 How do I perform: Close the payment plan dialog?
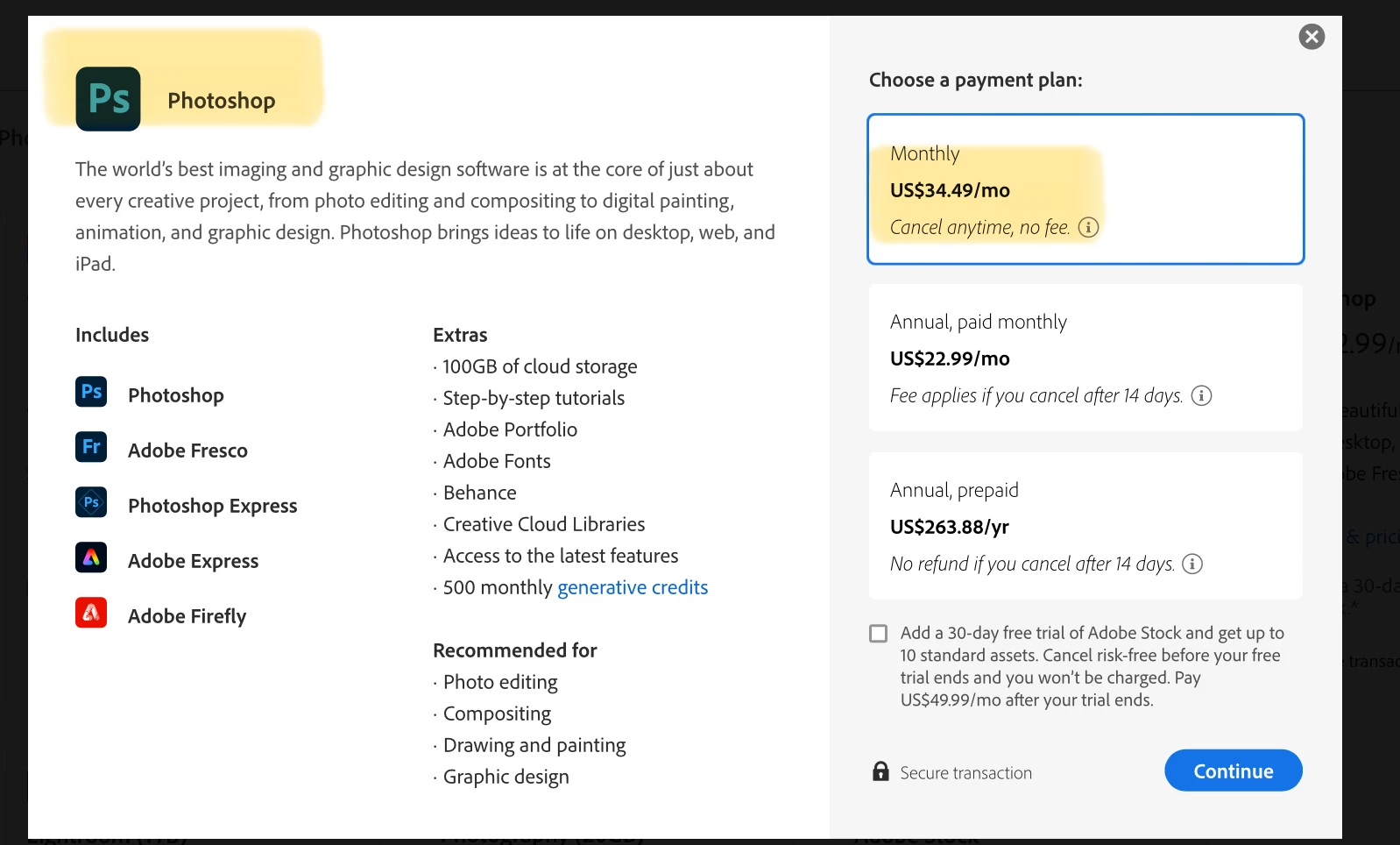coord(1312,37)
